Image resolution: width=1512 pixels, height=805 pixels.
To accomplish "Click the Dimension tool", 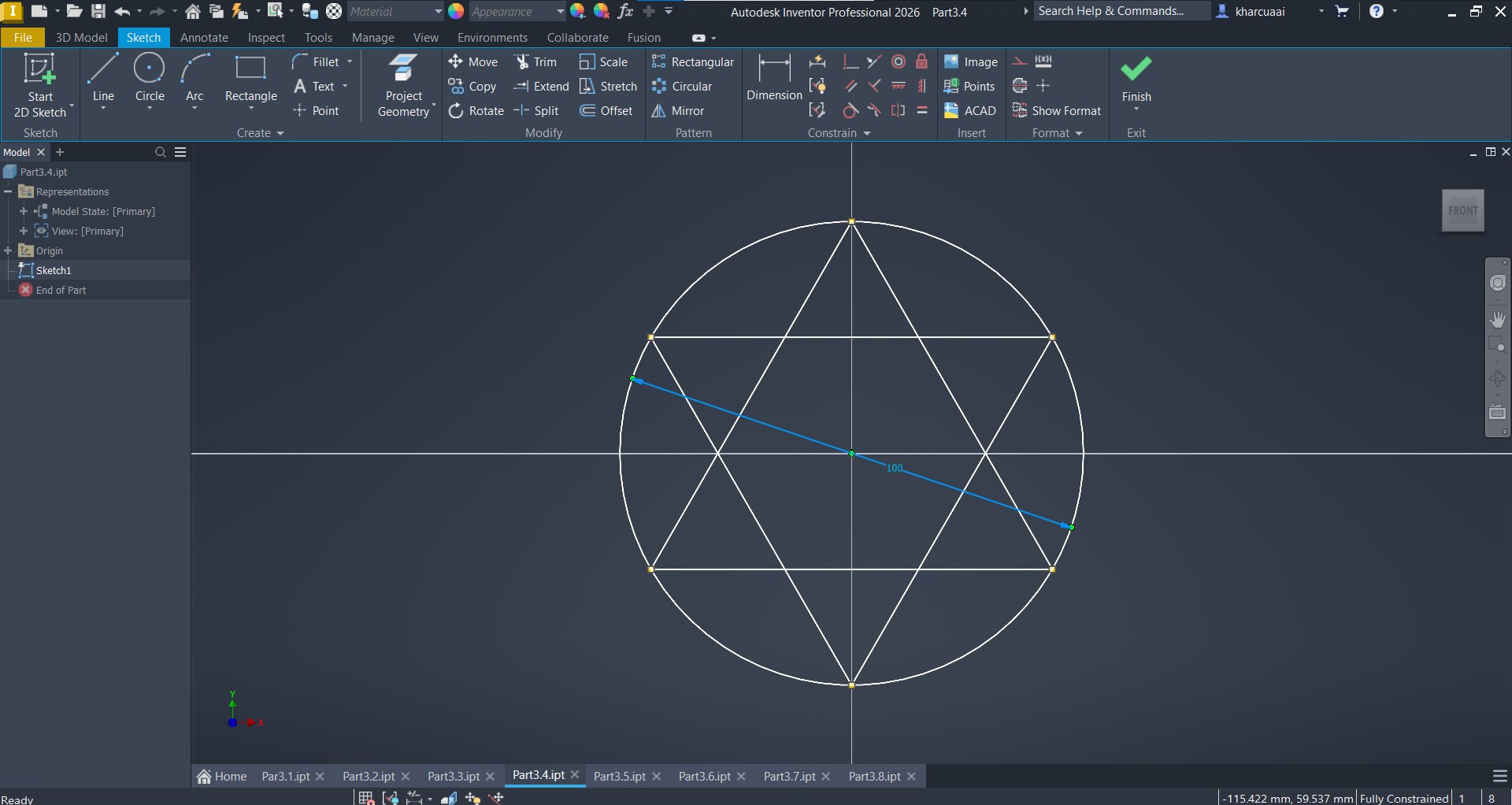I will click(773, 79).
